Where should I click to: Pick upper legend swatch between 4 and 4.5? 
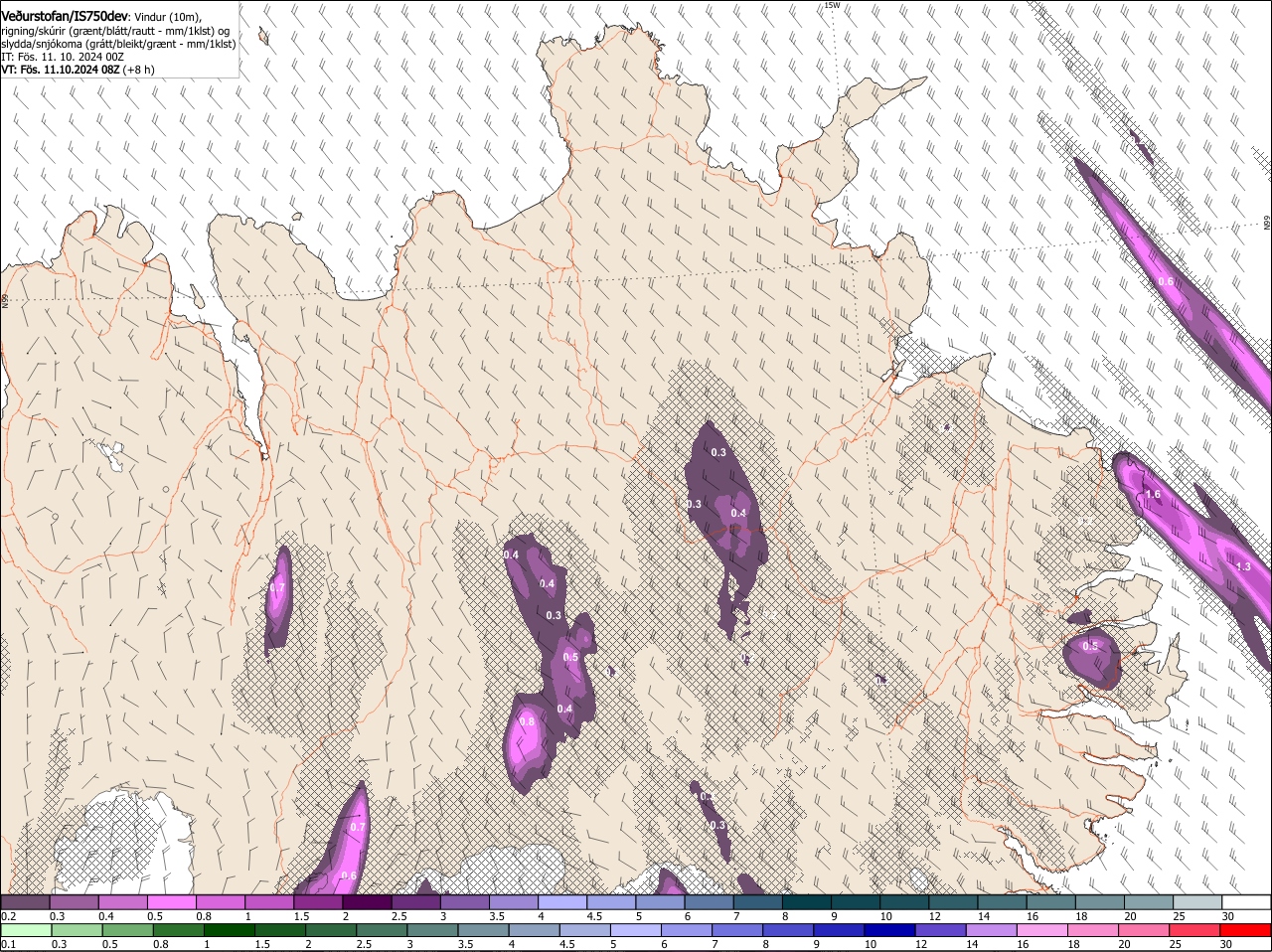pos(562,901)
